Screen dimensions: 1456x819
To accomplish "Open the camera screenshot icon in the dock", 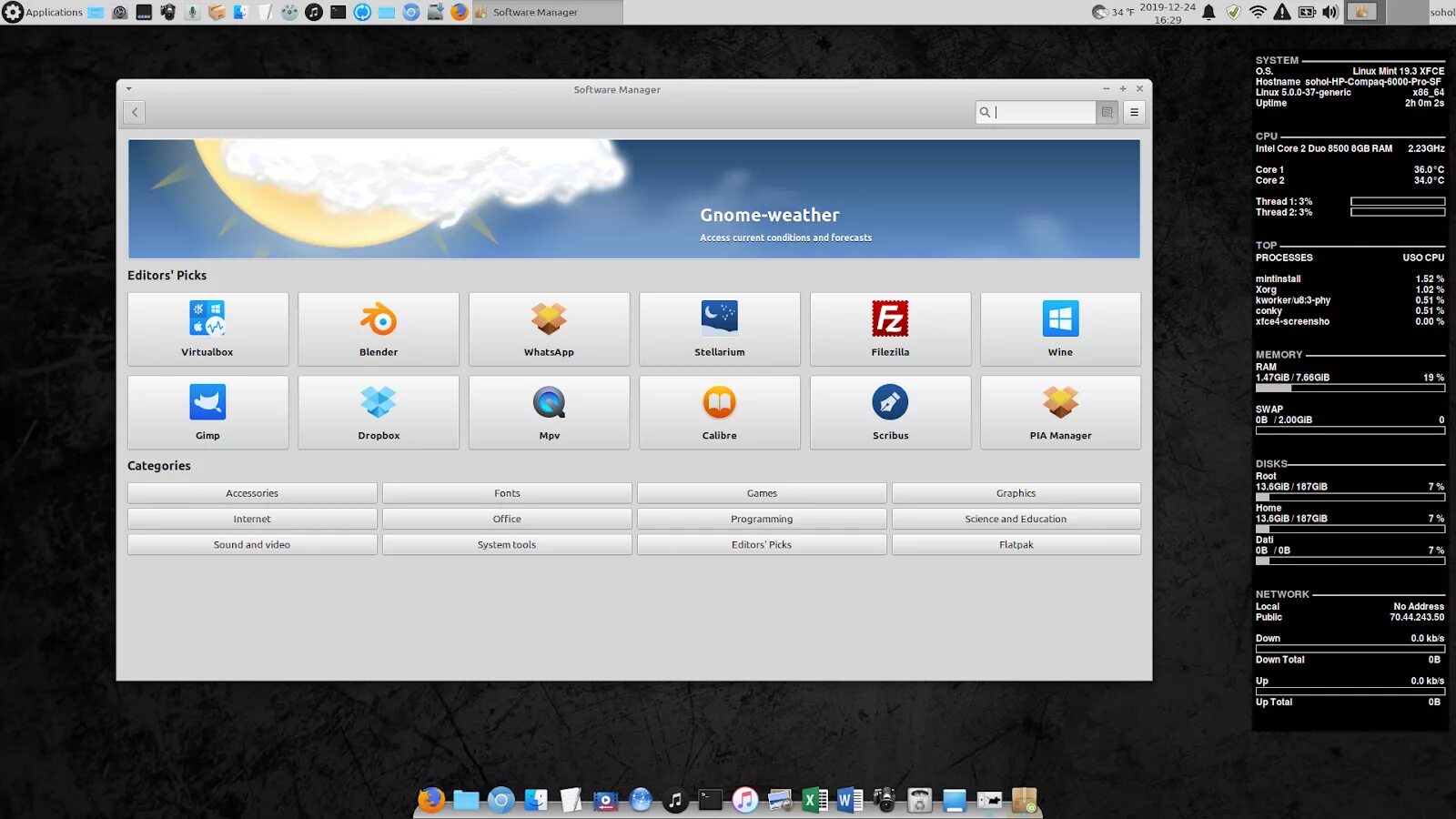I will point(885,800).
